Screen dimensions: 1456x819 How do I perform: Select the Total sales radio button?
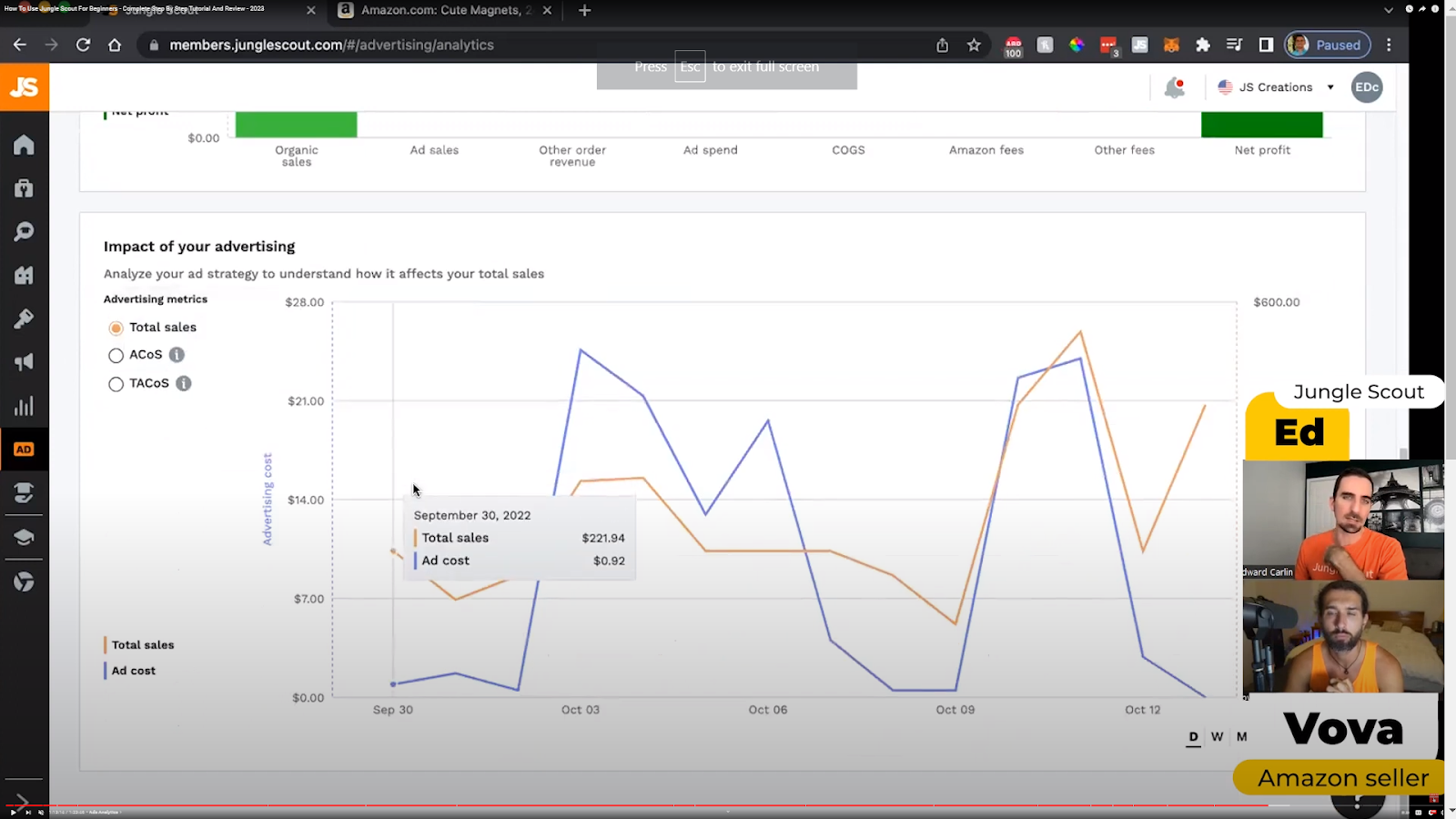coord(116,328)
